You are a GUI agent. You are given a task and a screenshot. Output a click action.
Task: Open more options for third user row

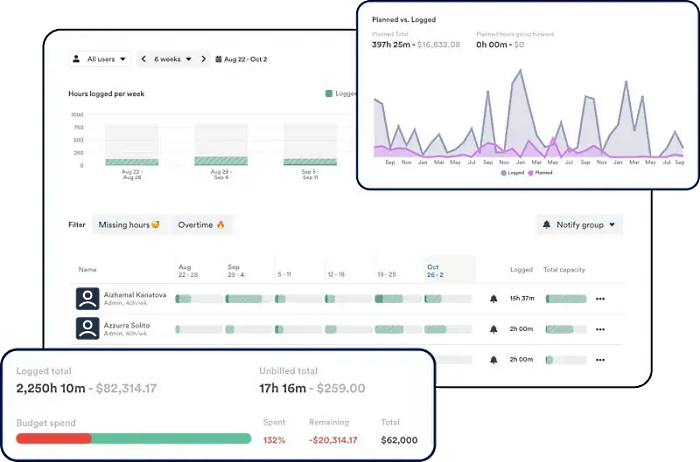click(x=600, y=360)
